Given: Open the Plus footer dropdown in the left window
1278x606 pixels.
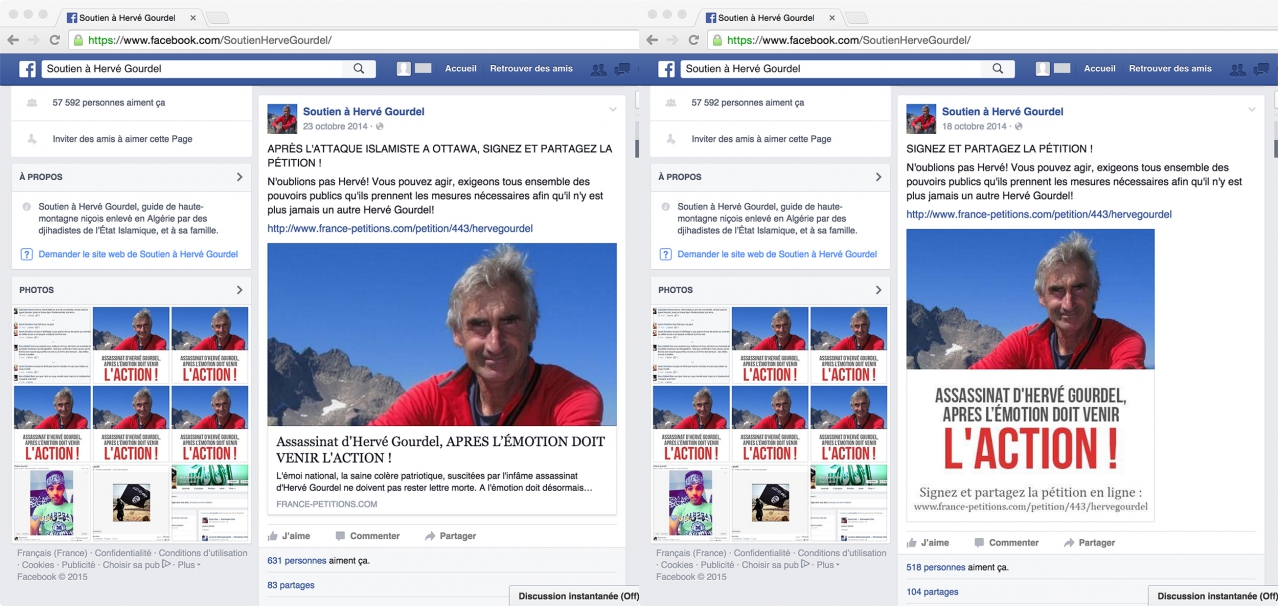Looking at the screenshot, I should 189,565.
